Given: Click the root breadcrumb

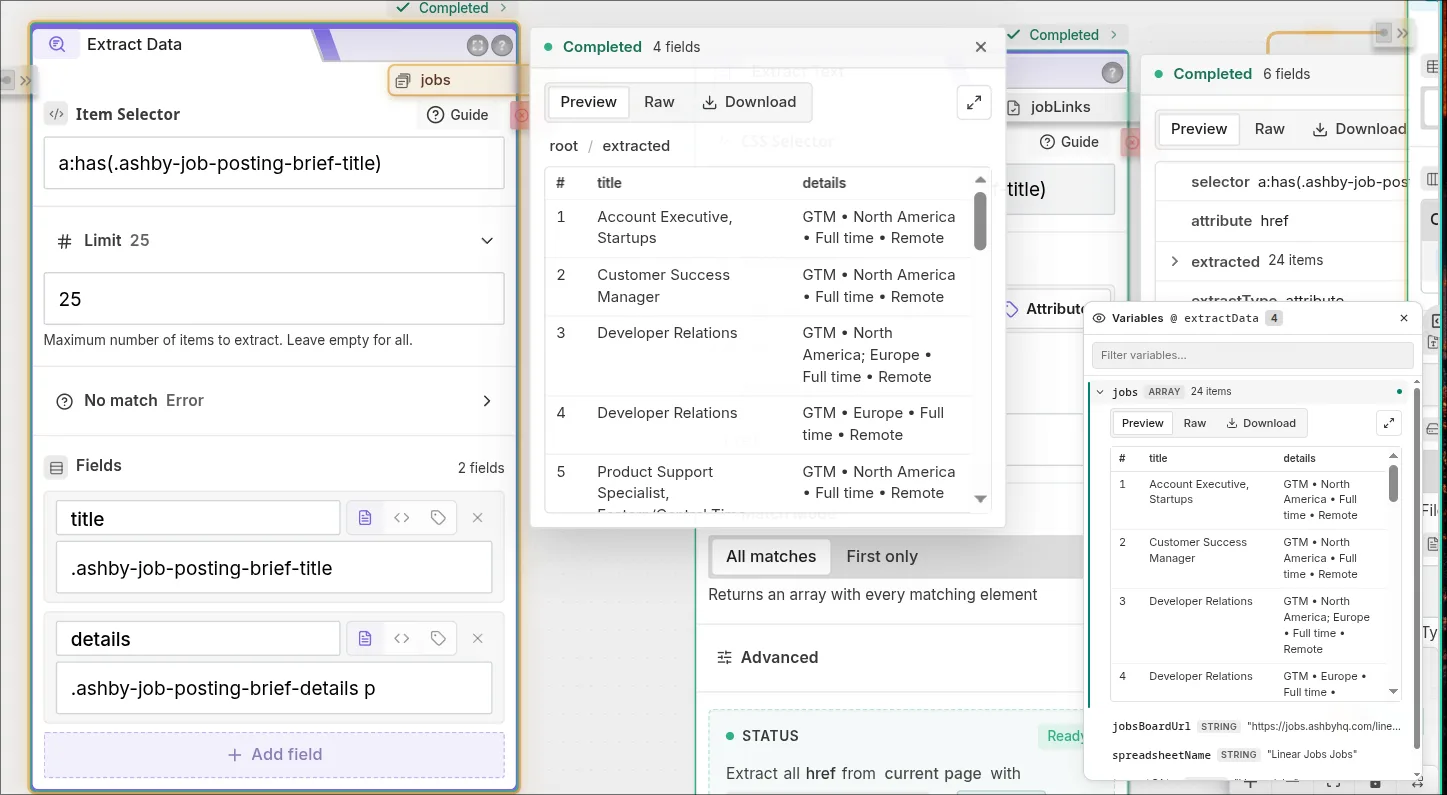Looking at the screenshot, I should pyautogui.click(x=564, y=146).
